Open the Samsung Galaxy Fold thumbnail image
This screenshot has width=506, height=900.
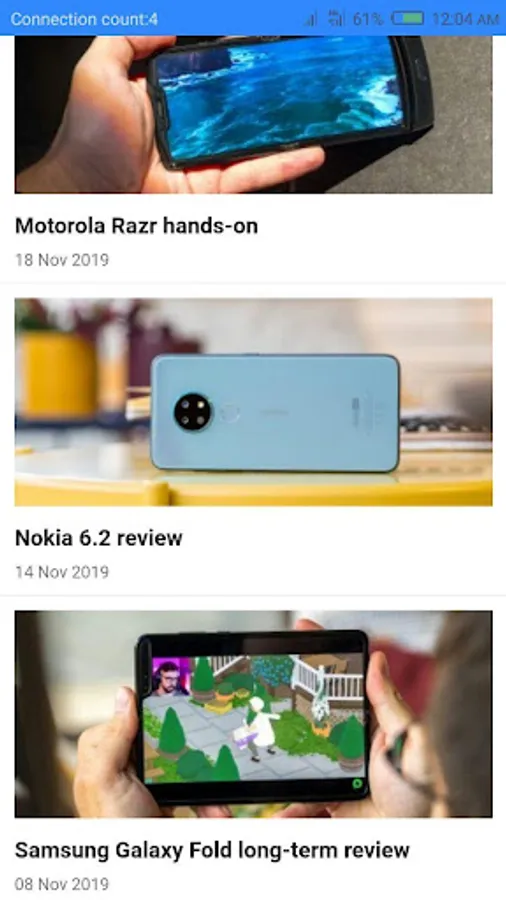[254, 713]
